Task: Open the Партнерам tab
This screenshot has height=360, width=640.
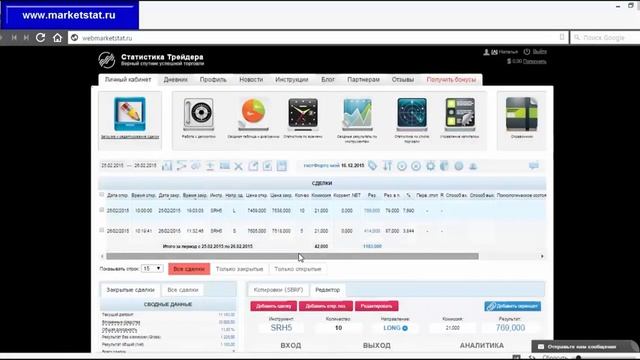Action: pos(363,80)
